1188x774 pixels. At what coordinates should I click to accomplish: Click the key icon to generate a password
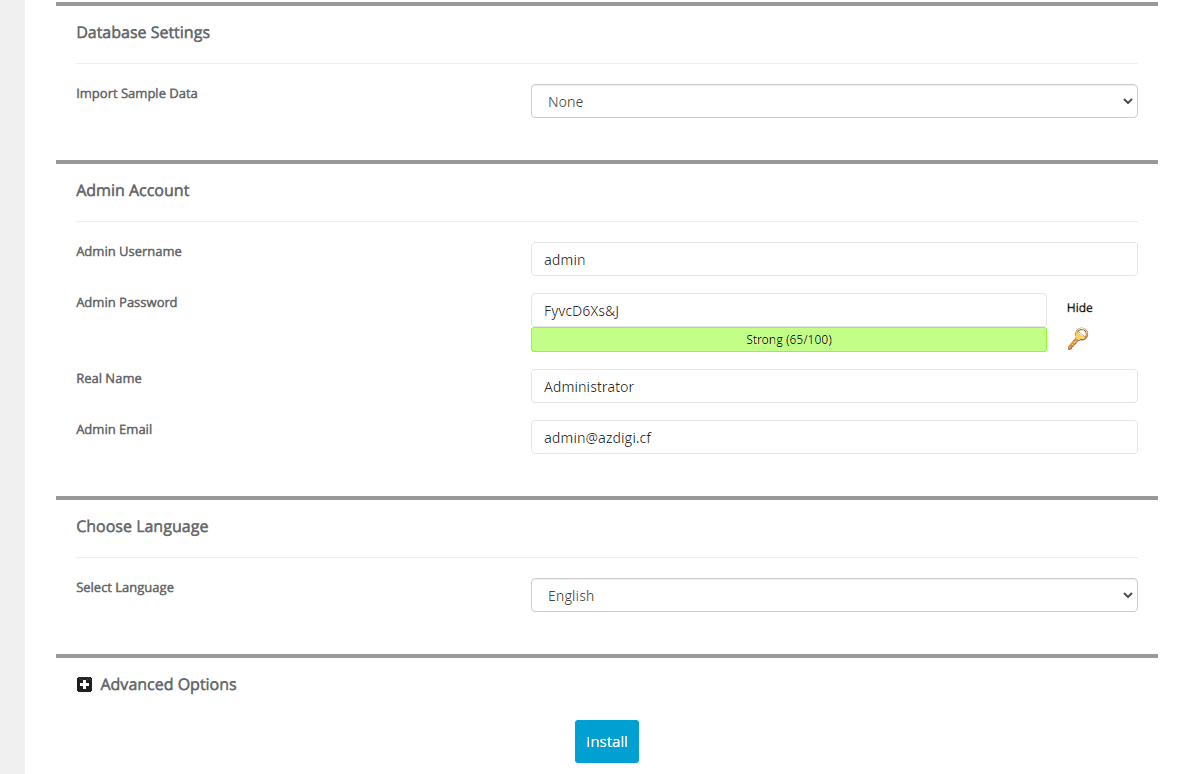(1077, 339)
